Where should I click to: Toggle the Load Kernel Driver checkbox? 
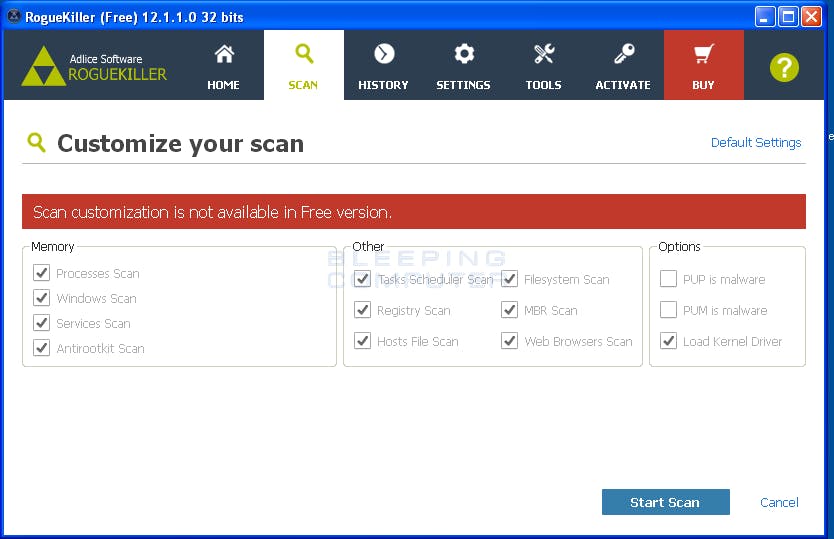[x=668, y=341]
